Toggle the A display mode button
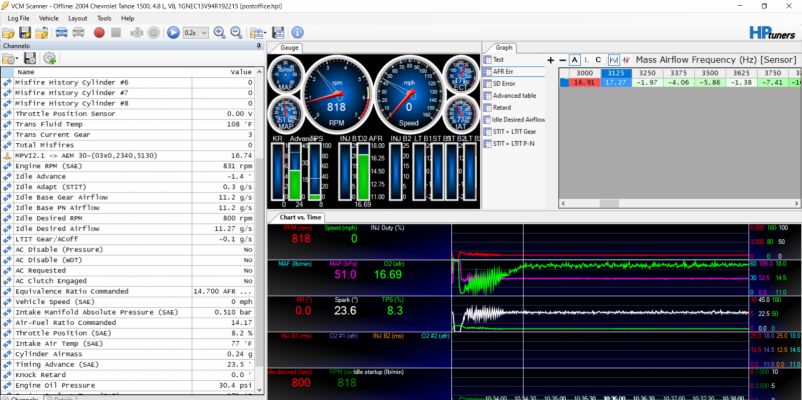 575,60
